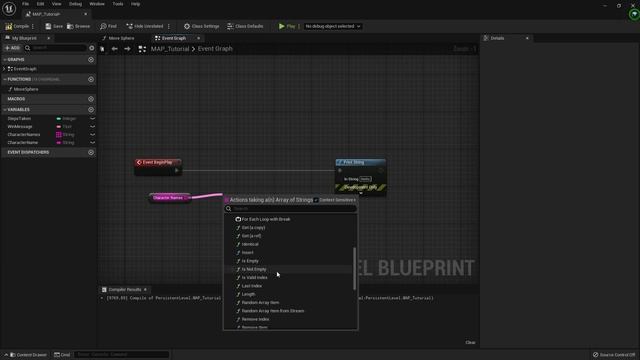640x360 pixels.
Task: Click the Add button in My Blueprint
Action: click(12, 48)
